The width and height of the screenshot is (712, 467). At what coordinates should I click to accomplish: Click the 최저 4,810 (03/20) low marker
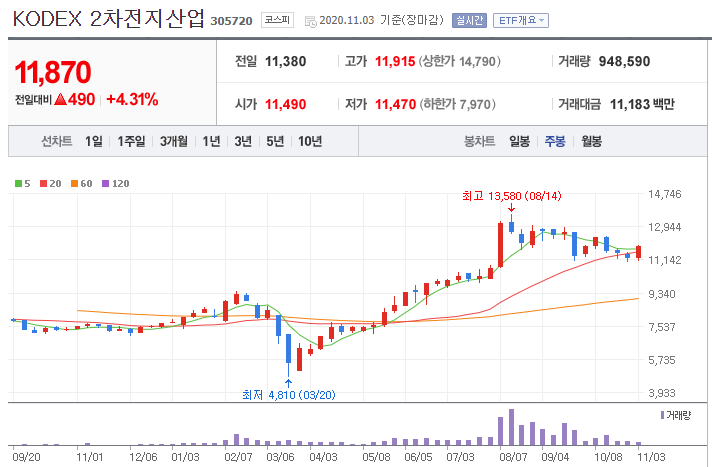point(288,395)
